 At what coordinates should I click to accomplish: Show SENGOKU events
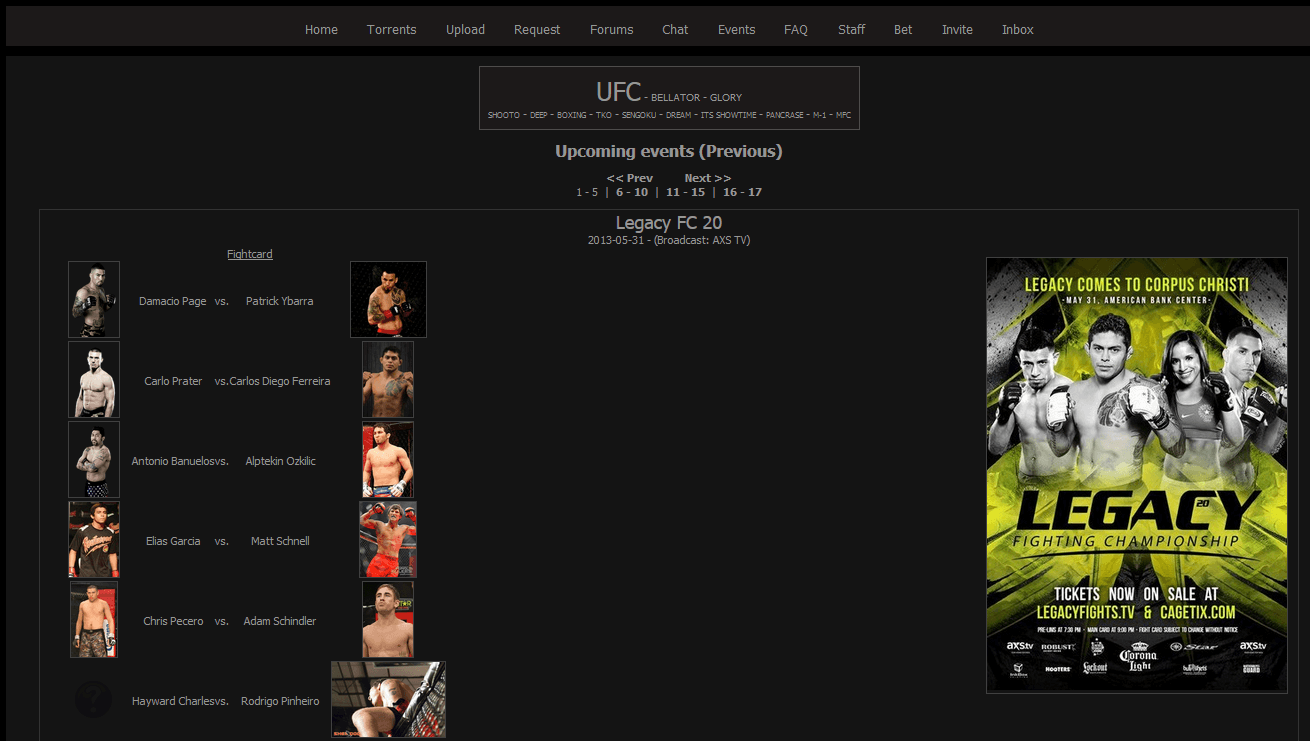coord(639,116)
